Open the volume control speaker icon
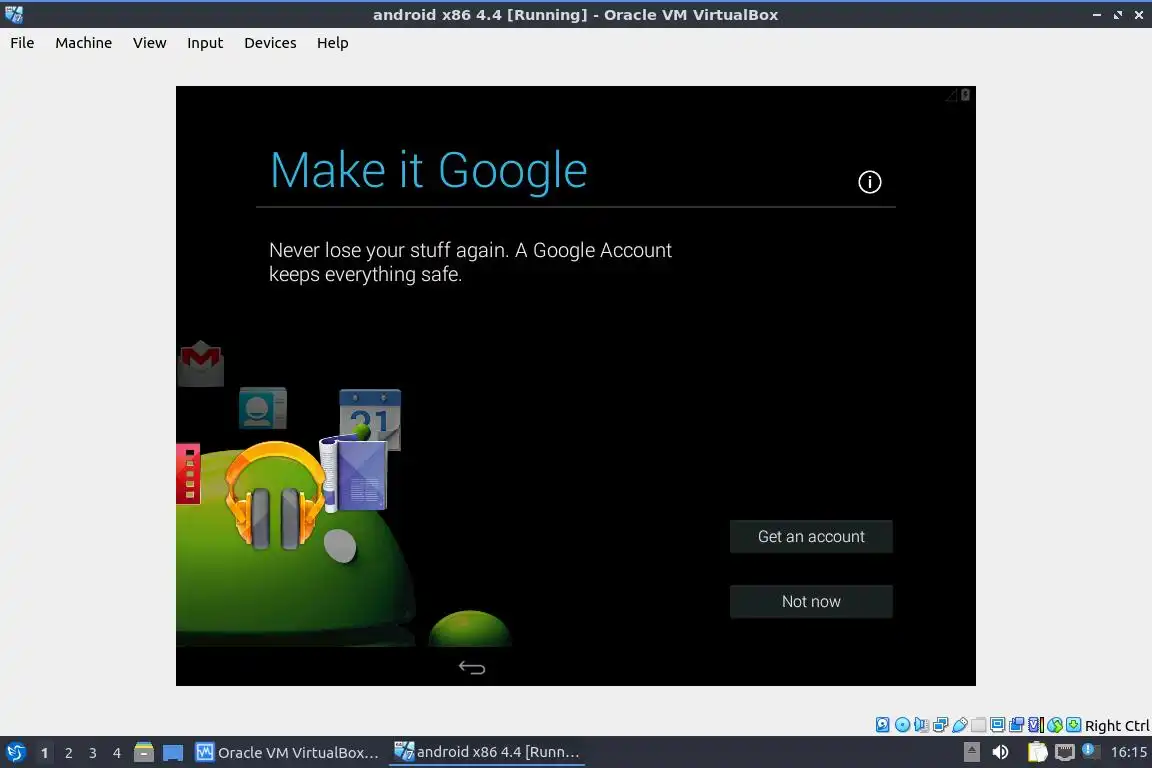Image resolution: width=1152 pixels, height=768 pixels. tap(1001, 752)
